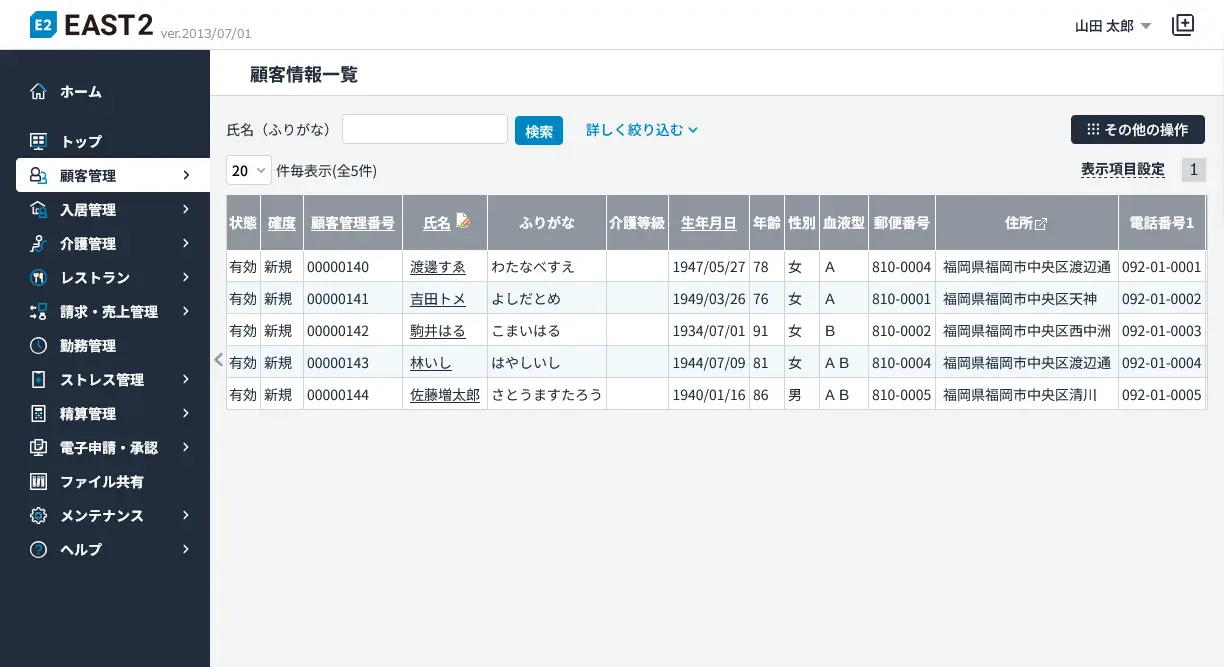Collapse the sidebar with the left chevron
The image size is (1224, 667).
click(219, 360)
